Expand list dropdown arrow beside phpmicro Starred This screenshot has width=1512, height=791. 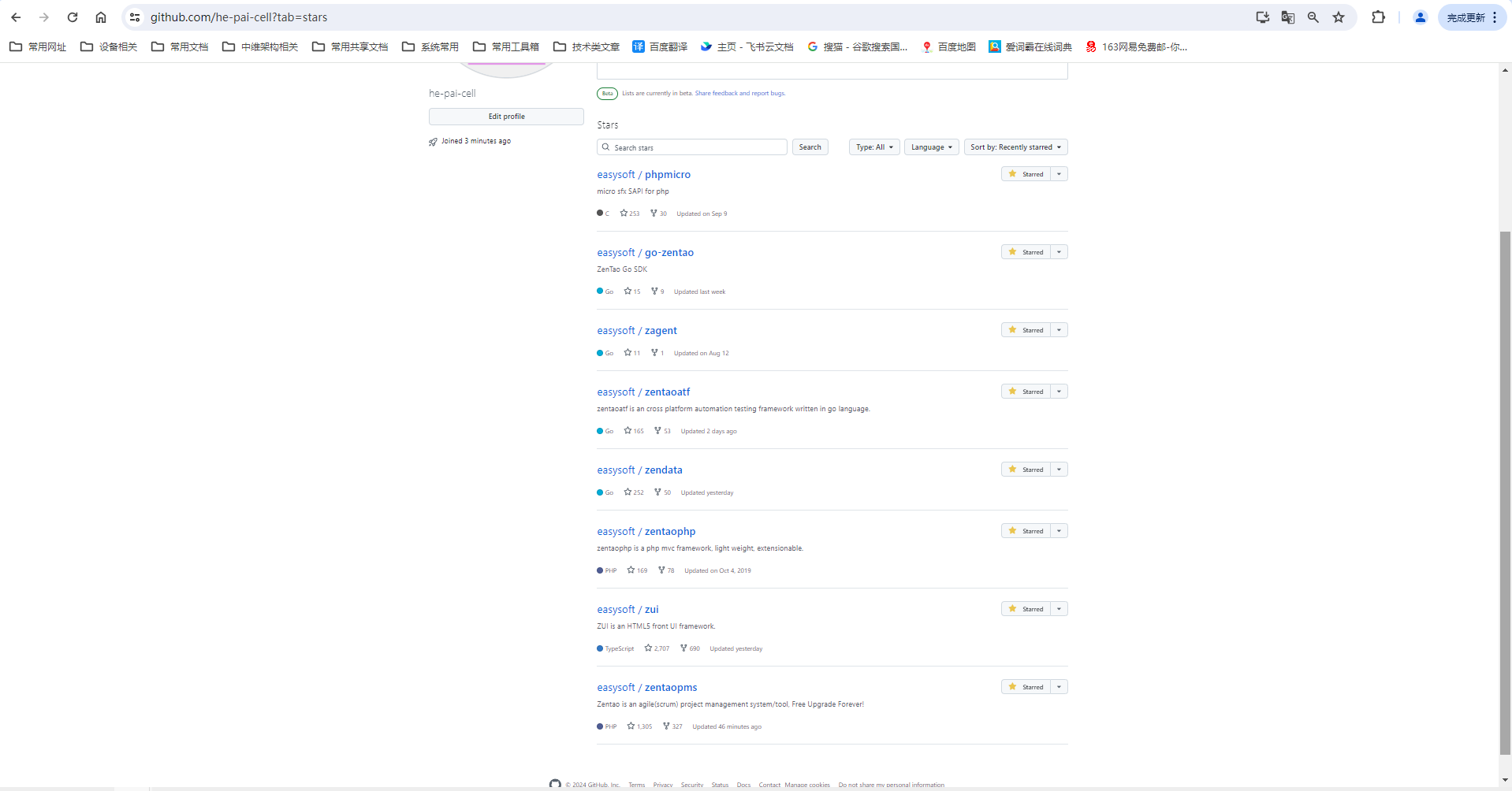pos(1060,174)
